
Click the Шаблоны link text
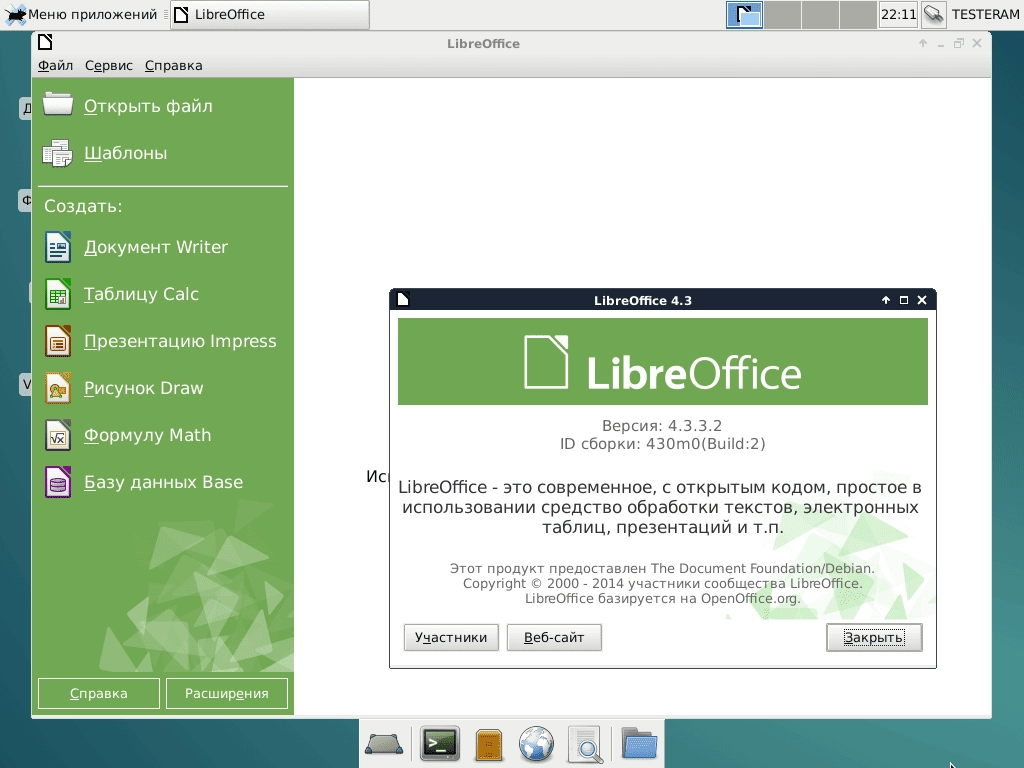125,153
